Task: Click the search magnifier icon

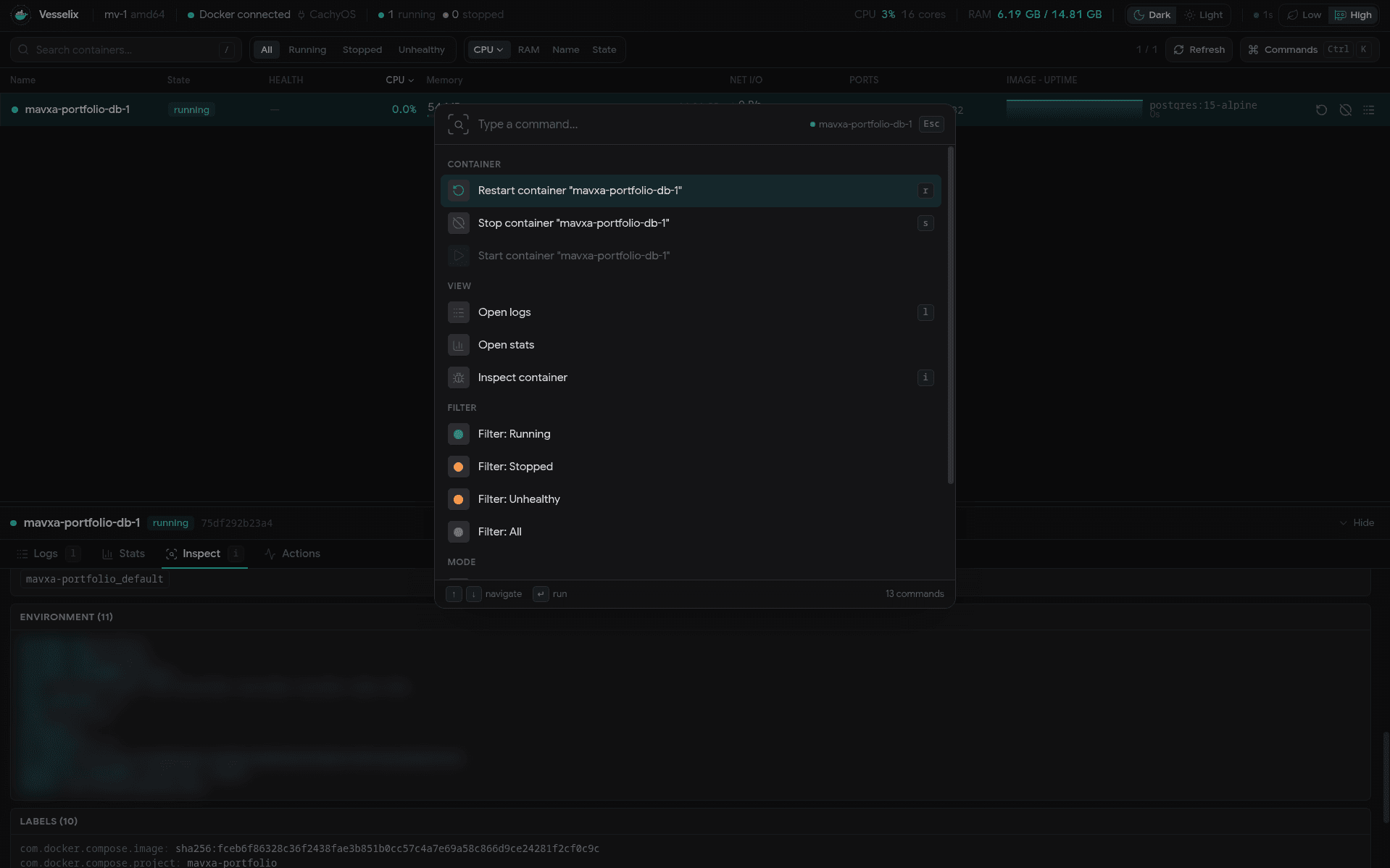Action: click(x=23, y=50)
